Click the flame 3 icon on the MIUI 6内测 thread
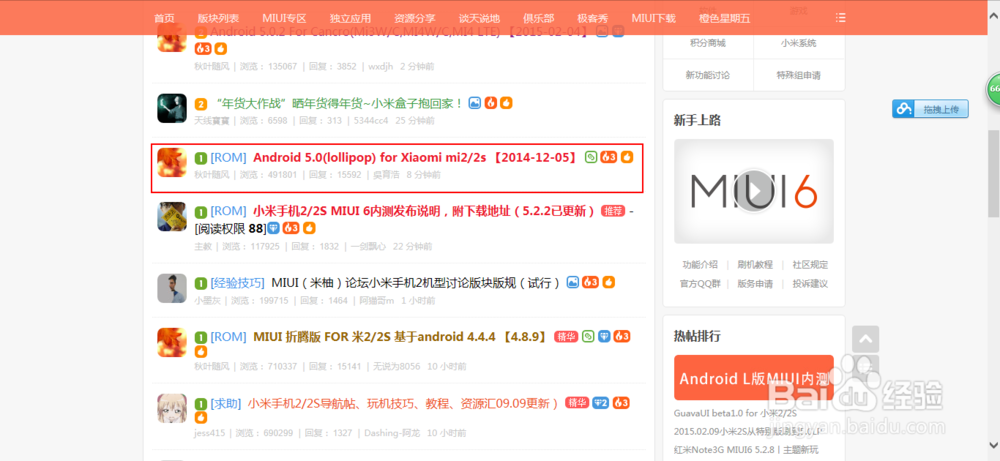1000x461 pixels. 291,228
